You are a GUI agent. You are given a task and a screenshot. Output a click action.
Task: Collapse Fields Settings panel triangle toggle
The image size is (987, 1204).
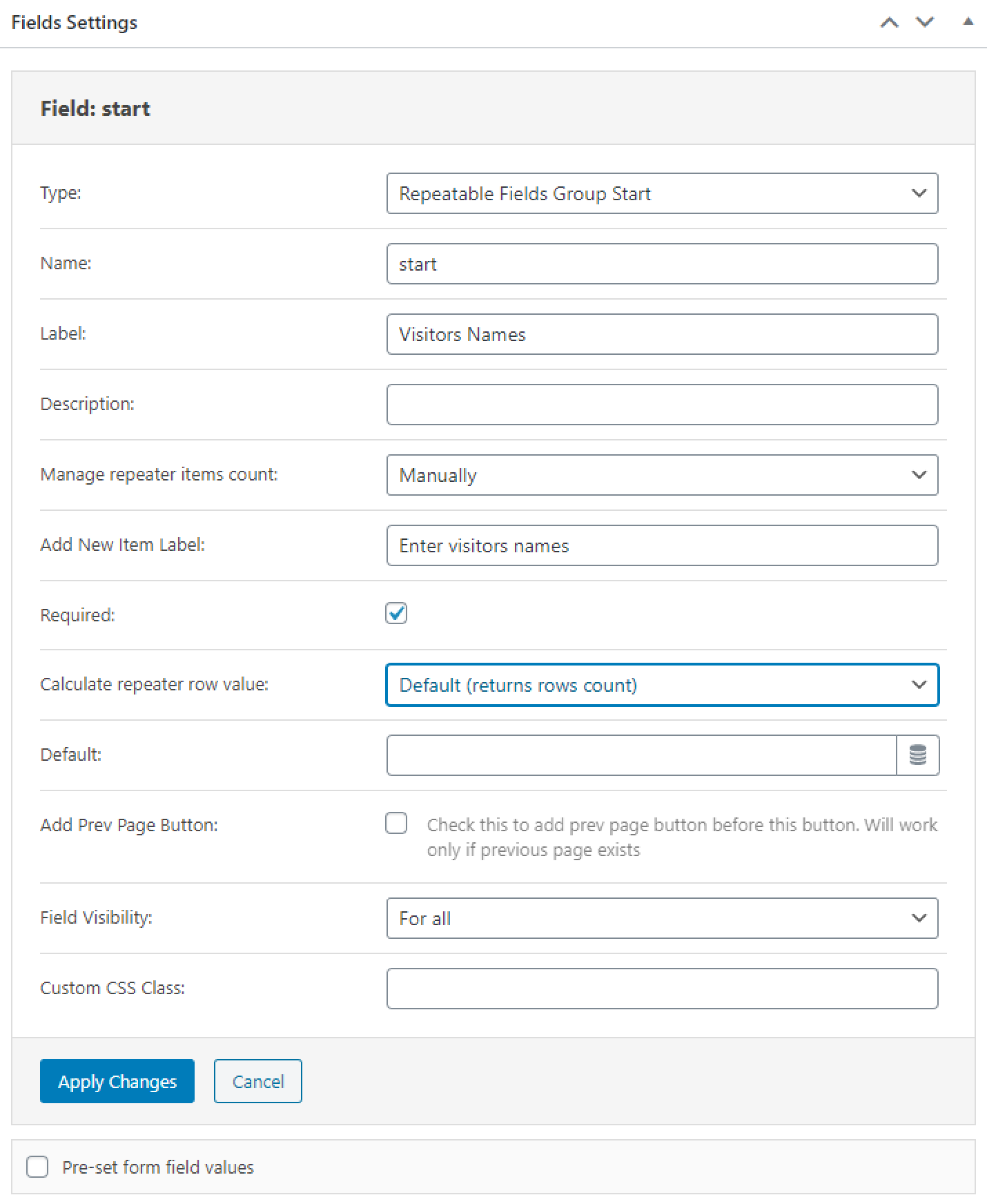pos(968,22)
